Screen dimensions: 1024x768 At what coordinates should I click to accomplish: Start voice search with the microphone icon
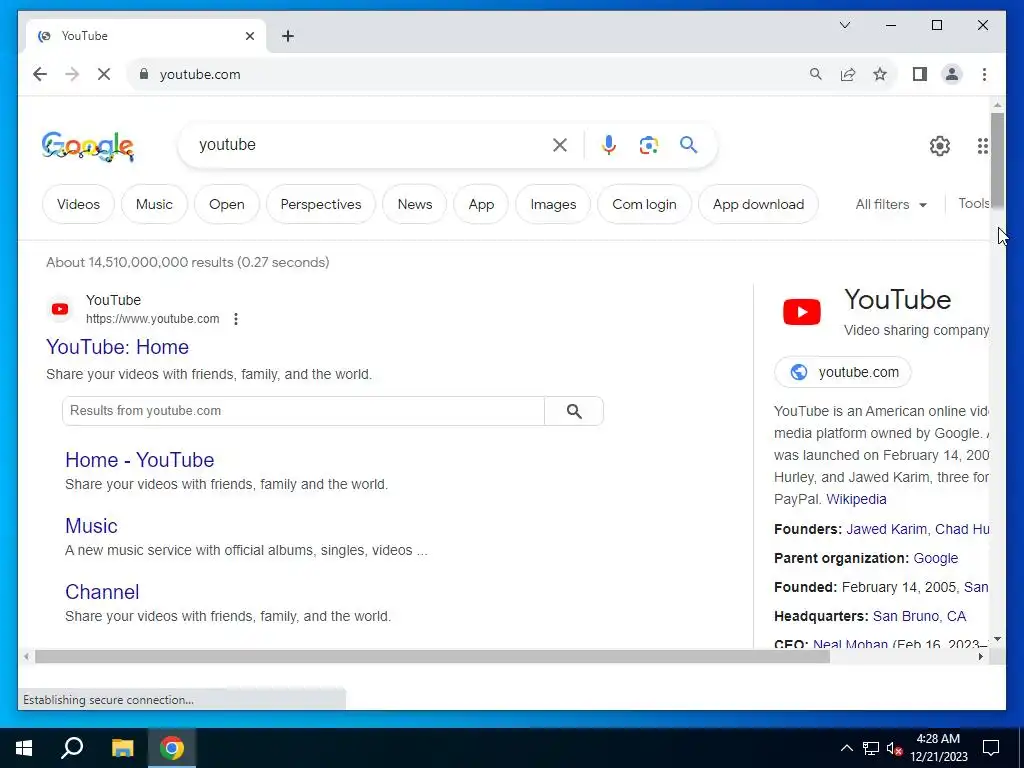pyautogui.click(x=609, y=145)
